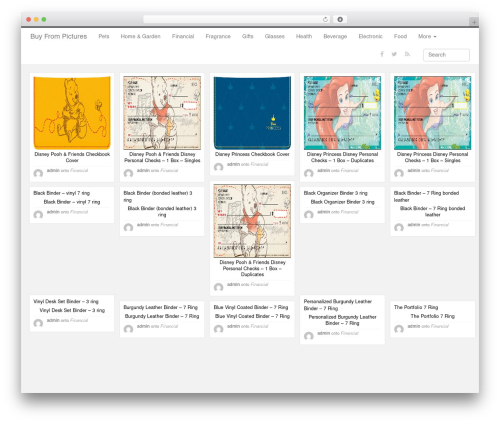
Task: Open the Health category
Action: click(304, 36)
